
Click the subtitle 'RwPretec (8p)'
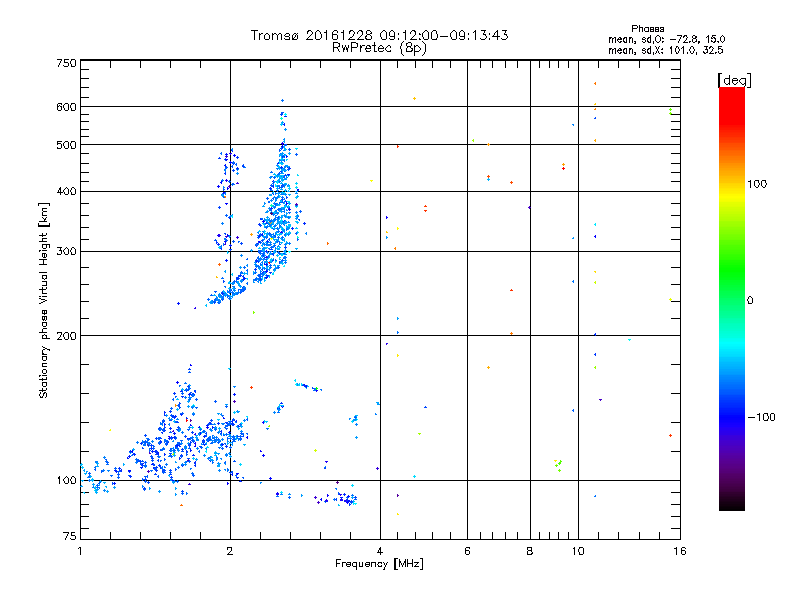click(379, 48)
